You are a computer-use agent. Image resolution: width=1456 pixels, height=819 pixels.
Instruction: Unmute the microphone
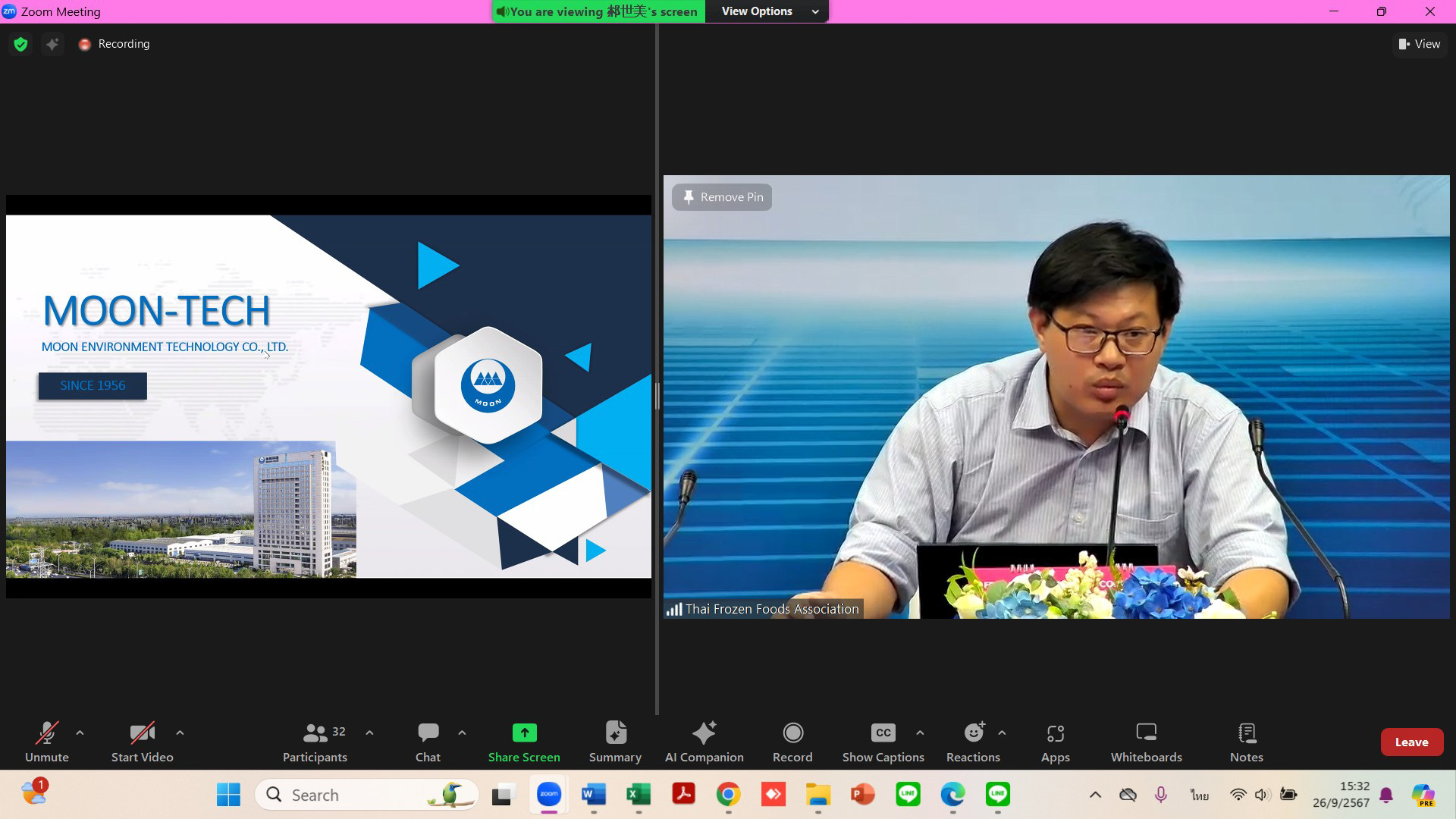coord(47,741)
